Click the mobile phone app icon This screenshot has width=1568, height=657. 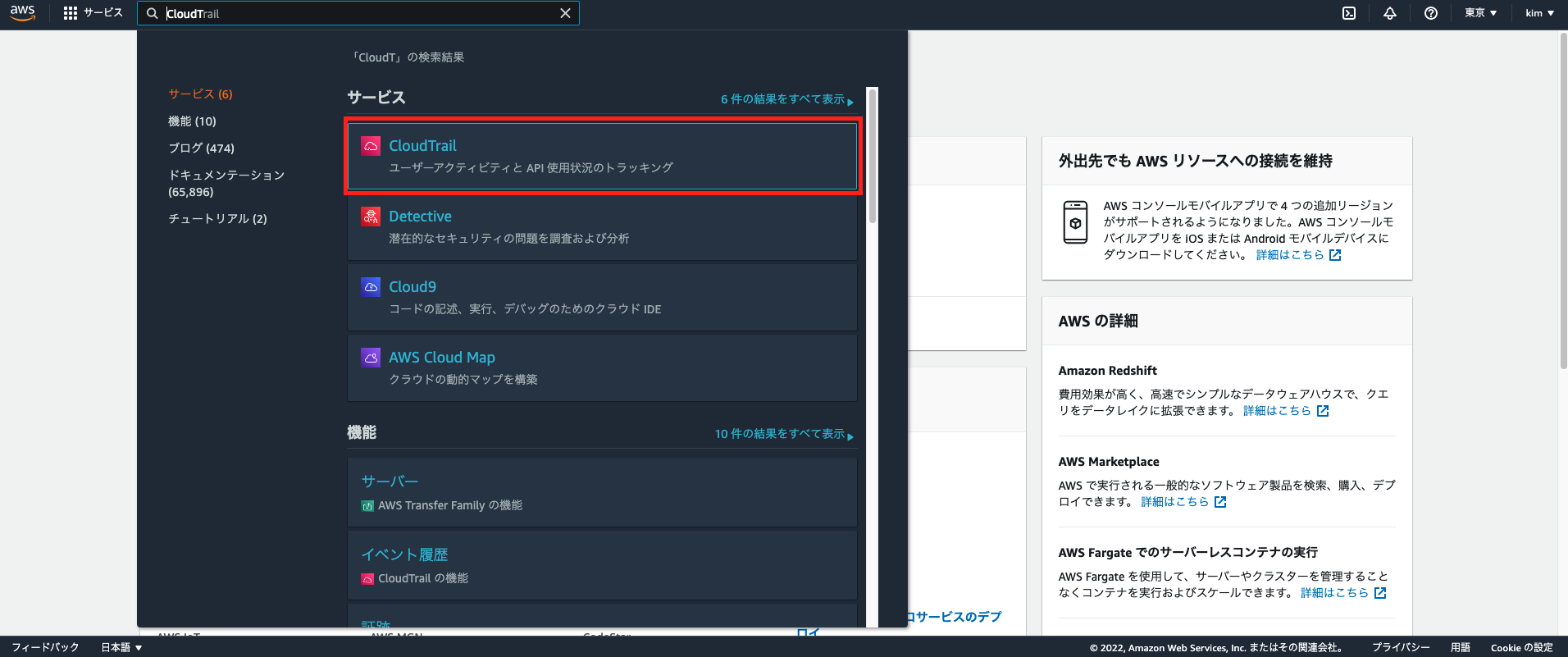[x=1075, y=222]
